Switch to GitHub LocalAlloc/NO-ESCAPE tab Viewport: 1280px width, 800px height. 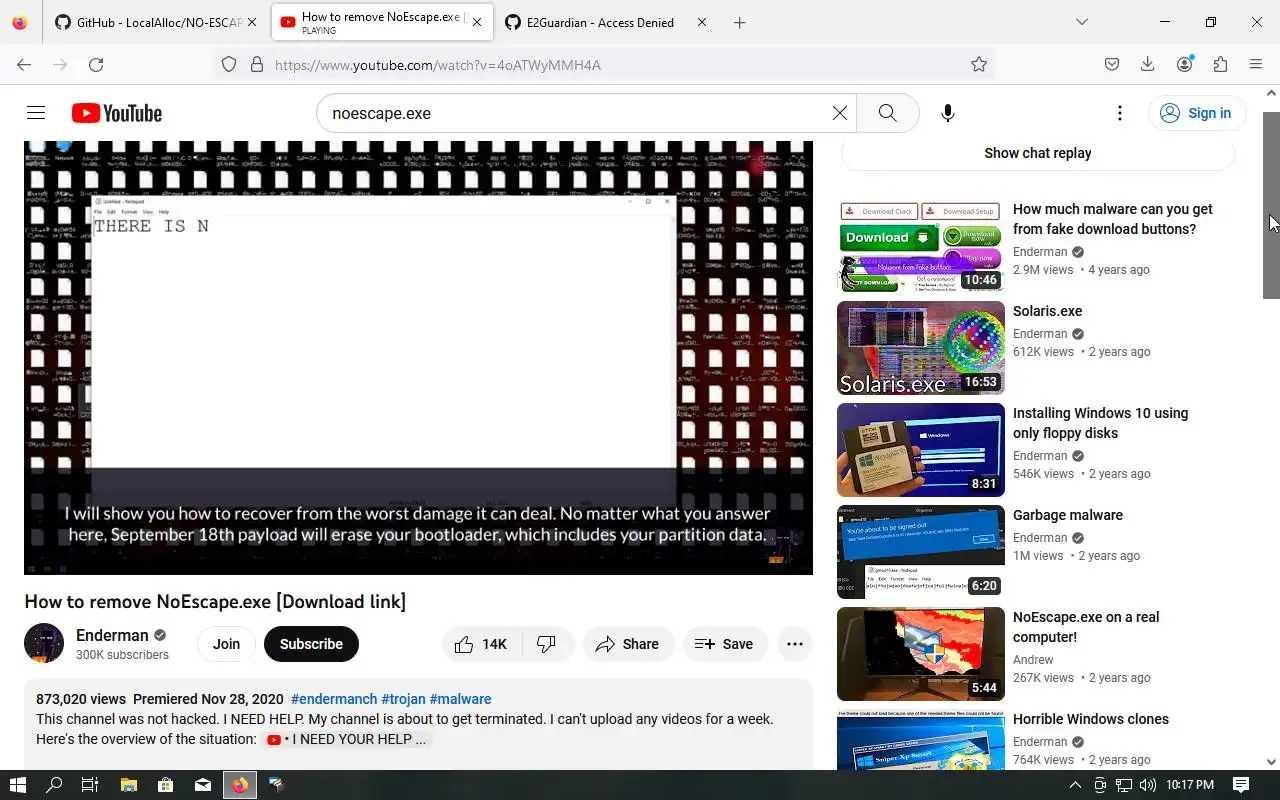pos(156,23)
